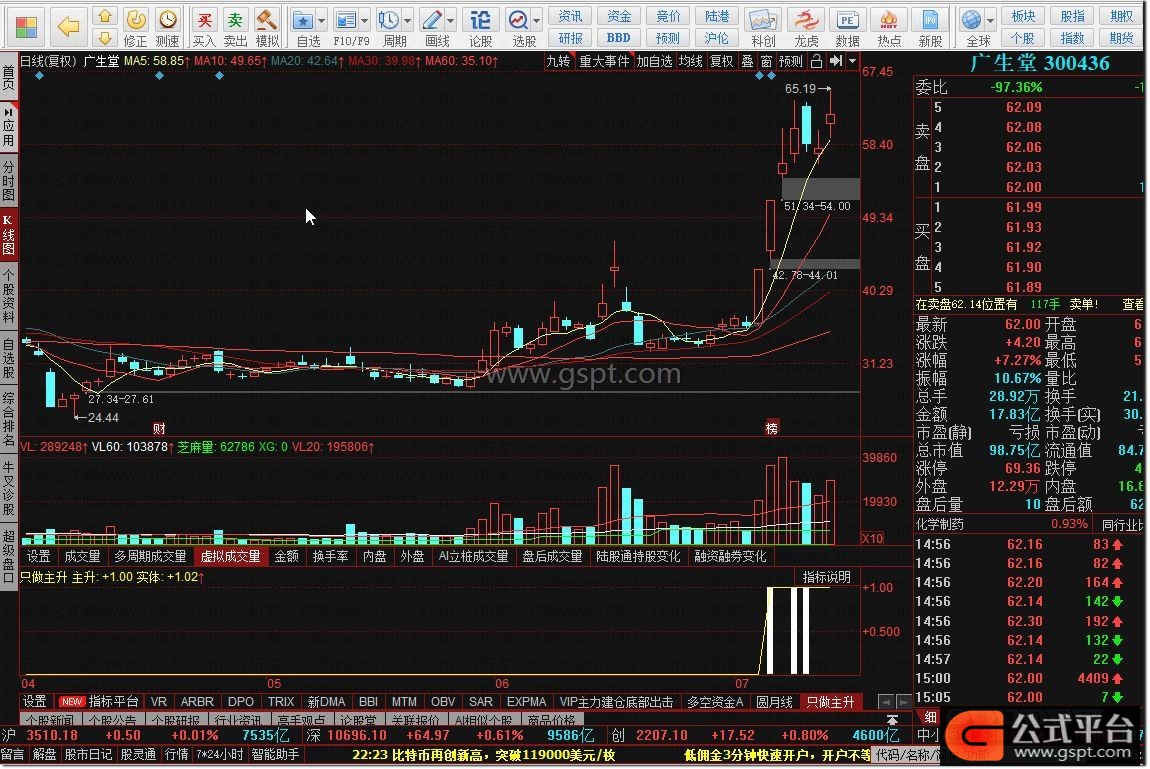
Task: Toggle 复权 price adjustment
Action: point(722,62)
